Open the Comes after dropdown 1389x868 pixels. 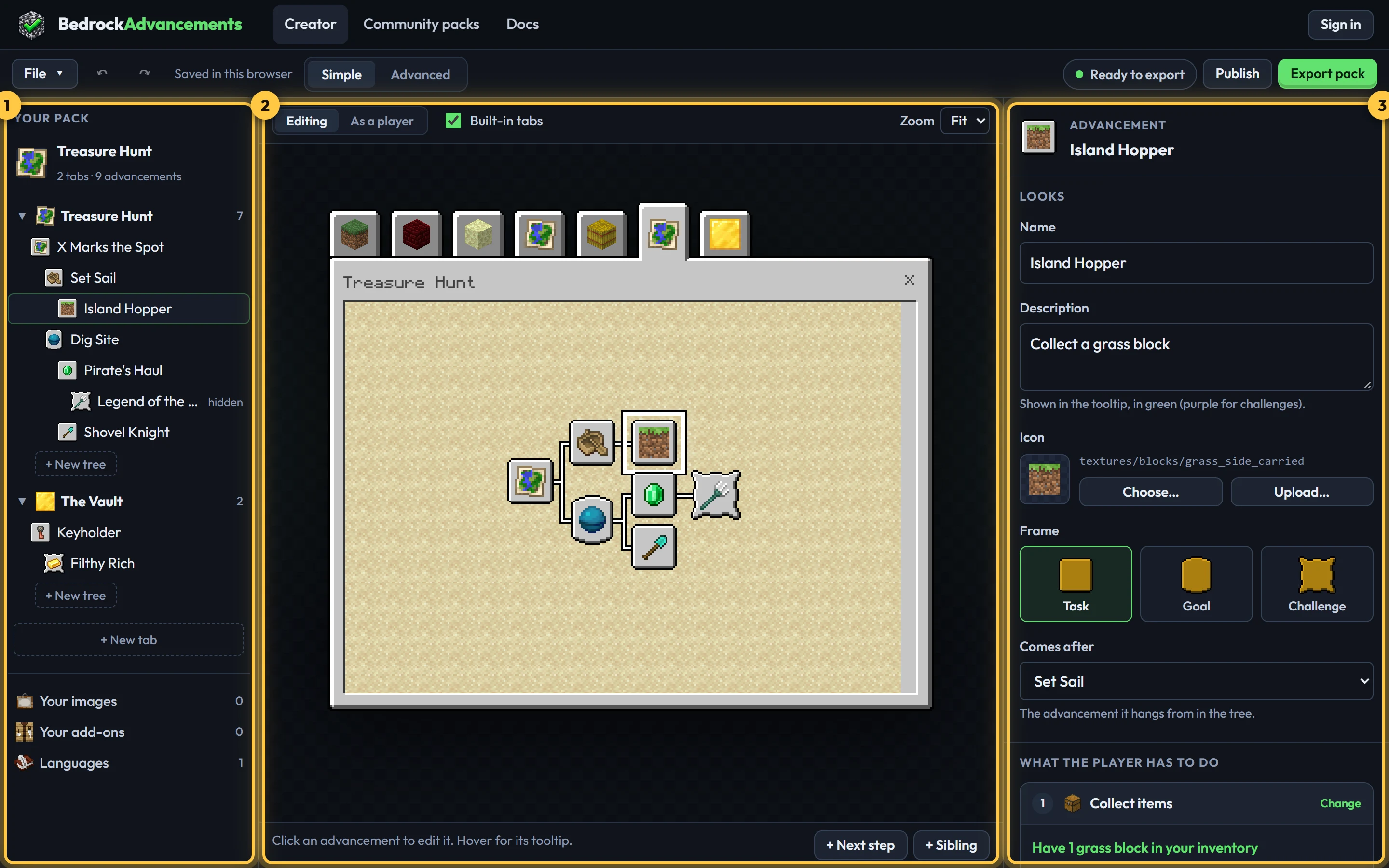click(x=1196, y=681)
